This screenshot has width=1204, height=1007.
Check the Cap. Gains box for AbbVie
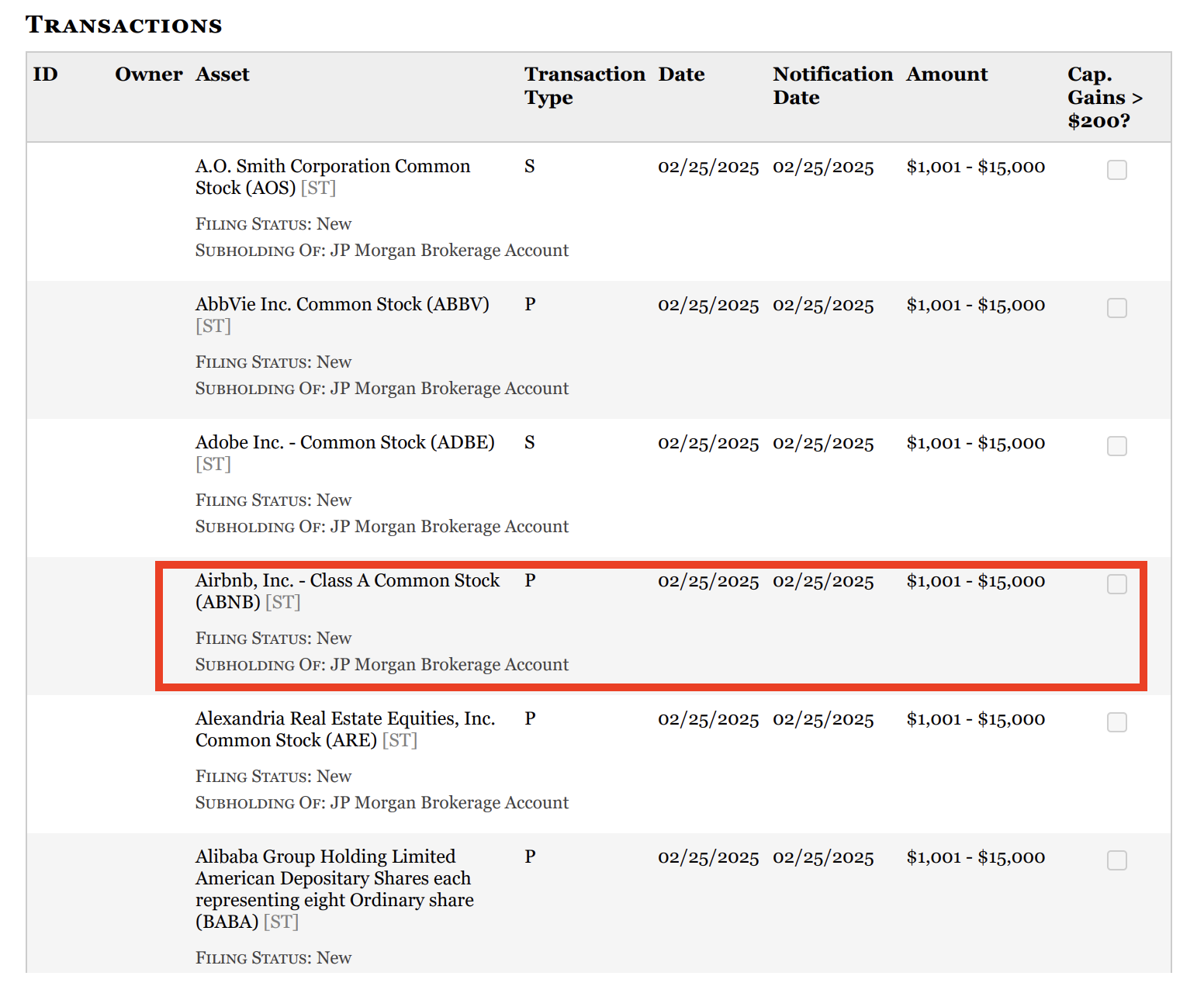1116,308
